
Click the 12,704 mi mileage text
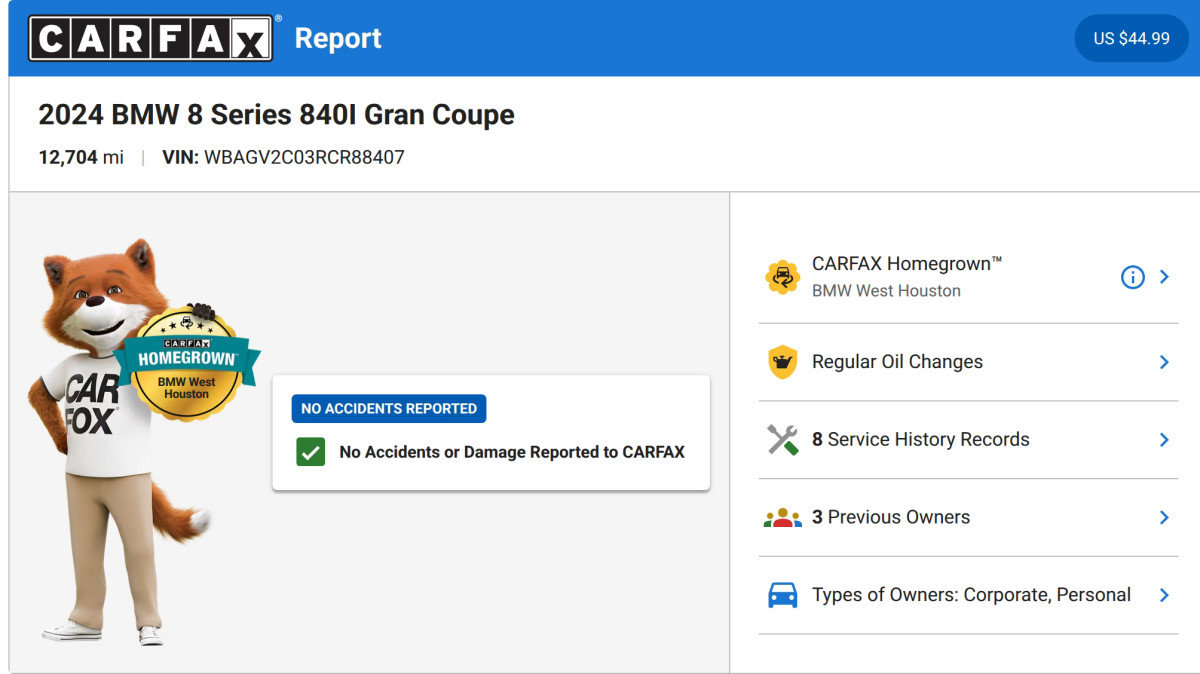[x=81, y=157]
